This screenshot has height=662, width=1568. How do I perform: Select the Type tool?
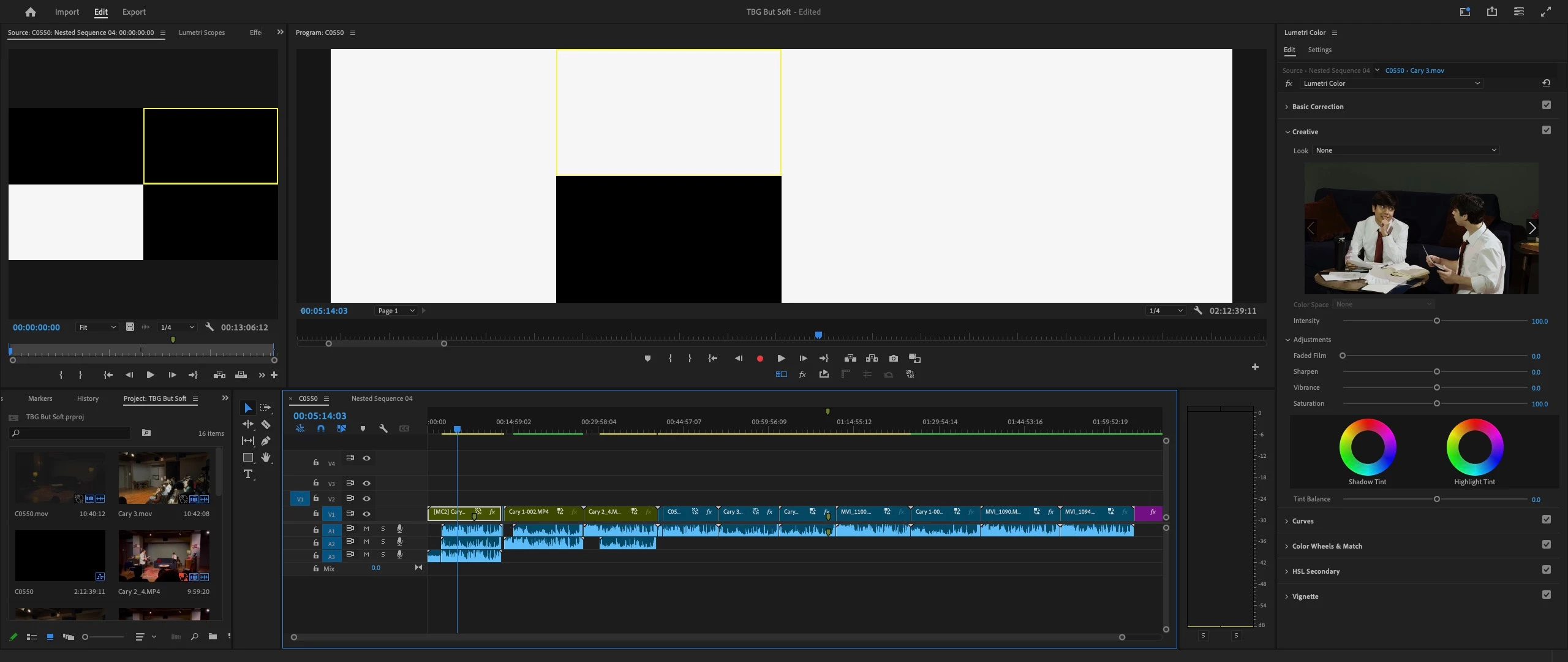pos(247,474)
